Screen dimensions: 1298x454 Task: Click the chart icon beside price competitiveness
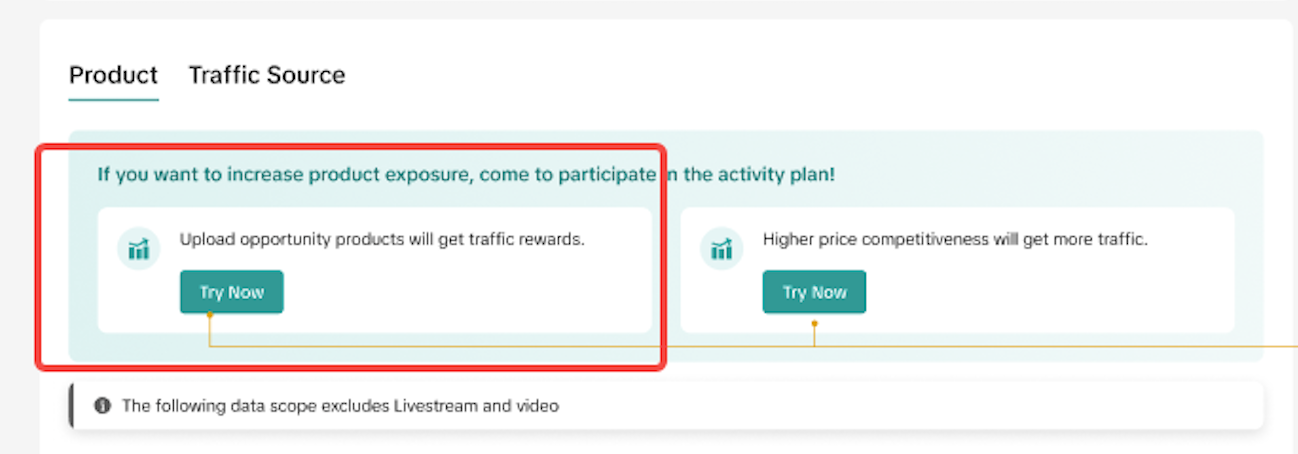coord(721,249)
